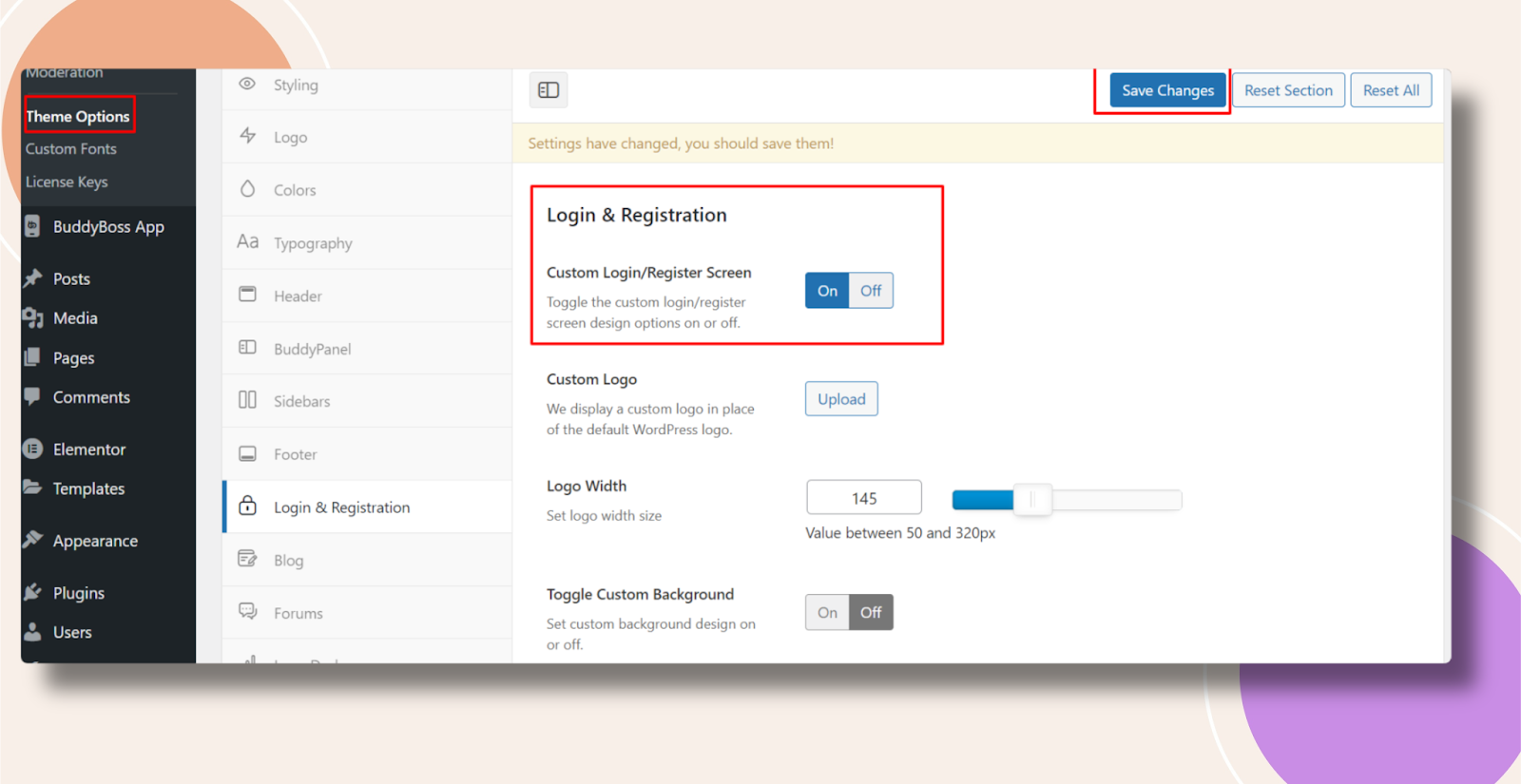Toggle the options panel expand icon

(x=549, y=90)
